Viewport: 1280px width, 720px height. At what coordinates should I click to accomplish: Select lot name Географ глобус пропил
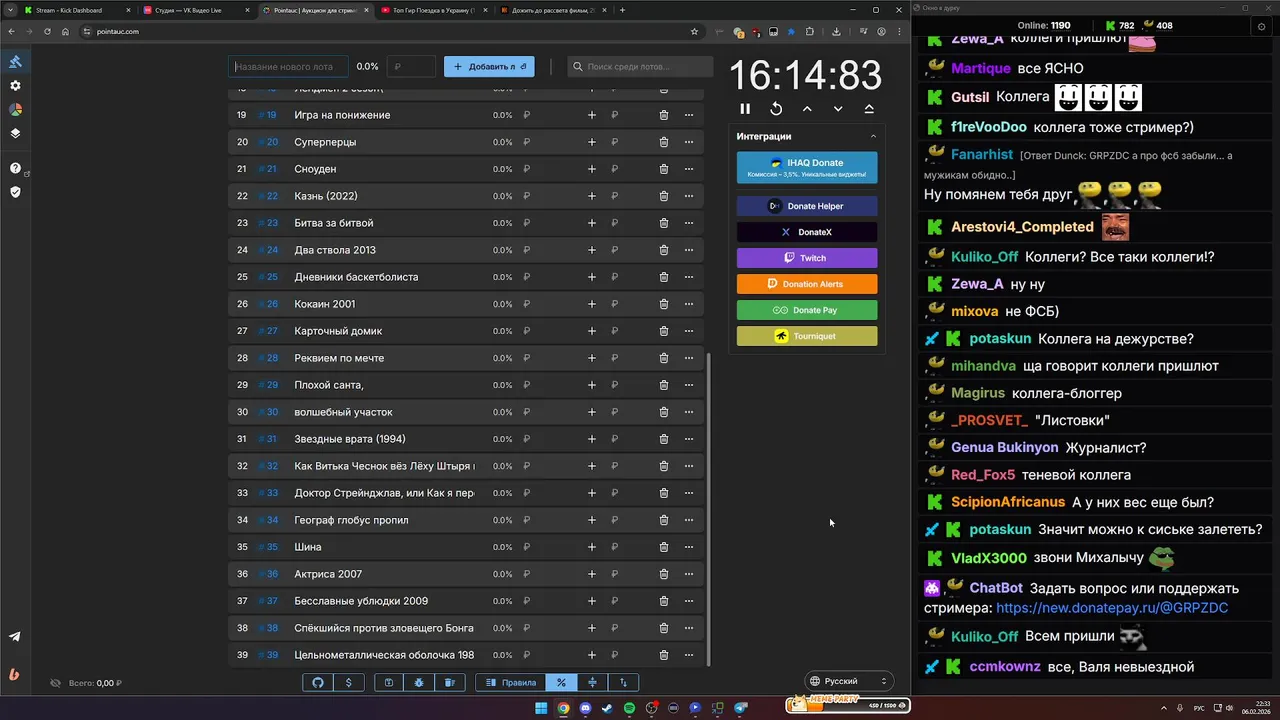351,520
